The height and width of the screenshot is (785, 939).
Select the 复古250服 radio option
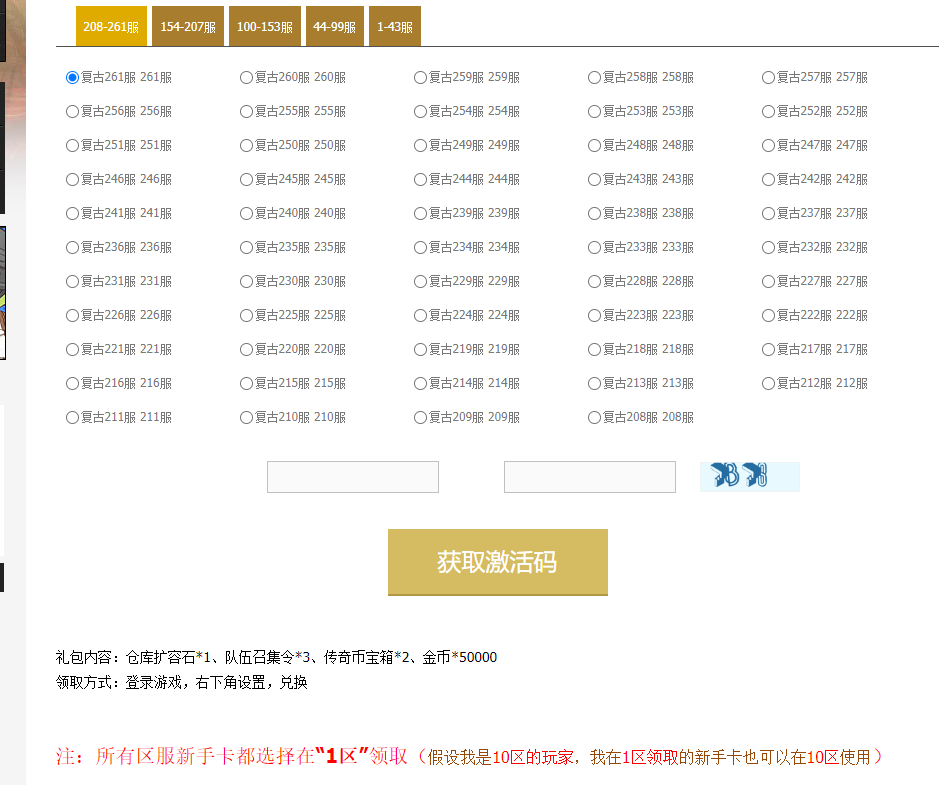[246, 146]
